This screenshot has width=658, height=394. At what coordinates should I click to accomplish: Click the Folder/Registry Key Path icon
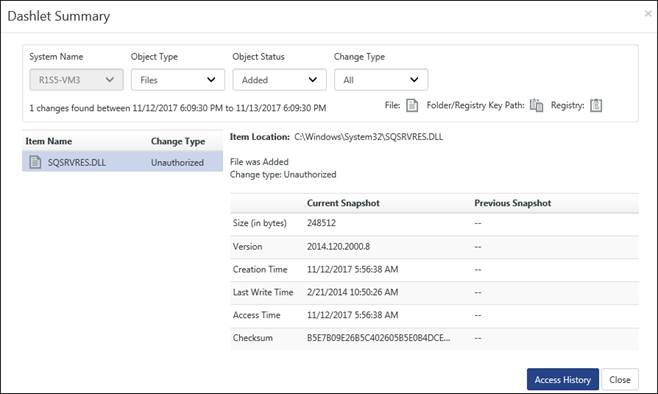coord(536,105)
